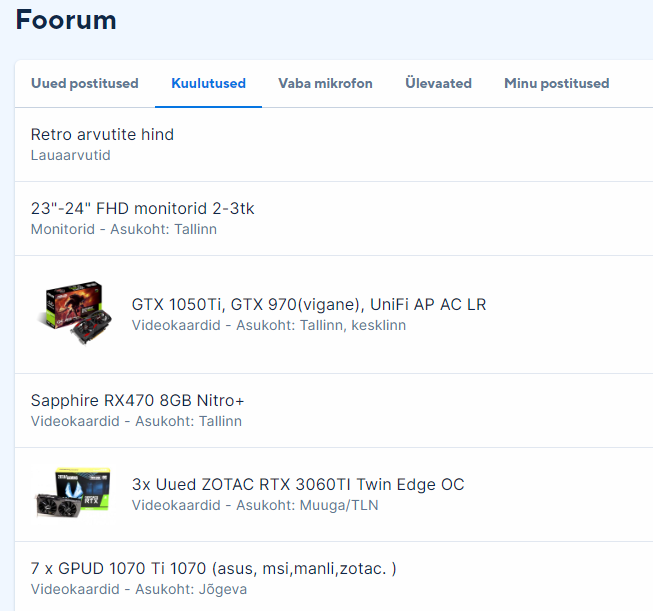Image resolution: width=653 pixels, height=611 pixels.
Task: Select the Kuulutused tab
Action: click(208, 83)
